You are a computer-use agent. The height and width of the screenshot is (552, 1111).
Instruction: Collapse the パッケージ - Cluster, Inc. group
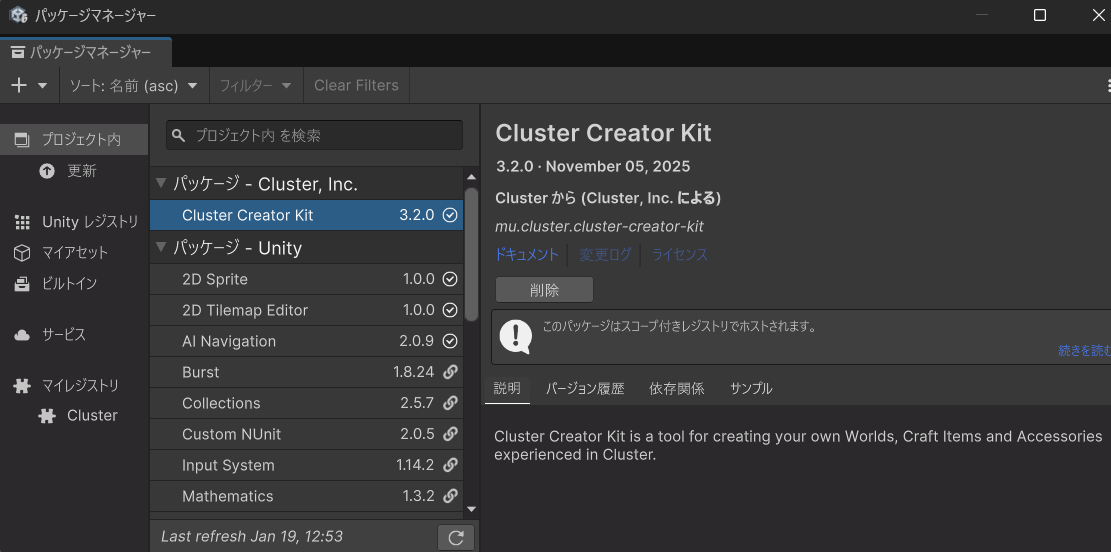pyautogui.click(x=160, y=184)
